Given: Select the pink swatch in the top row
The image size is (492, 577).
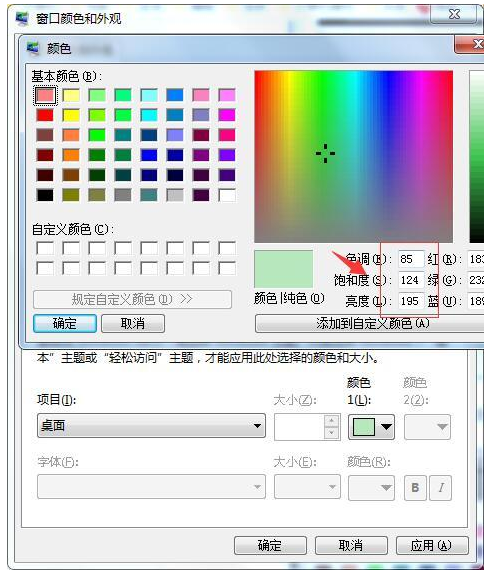Looking at the screenshot, I should 201,95.
